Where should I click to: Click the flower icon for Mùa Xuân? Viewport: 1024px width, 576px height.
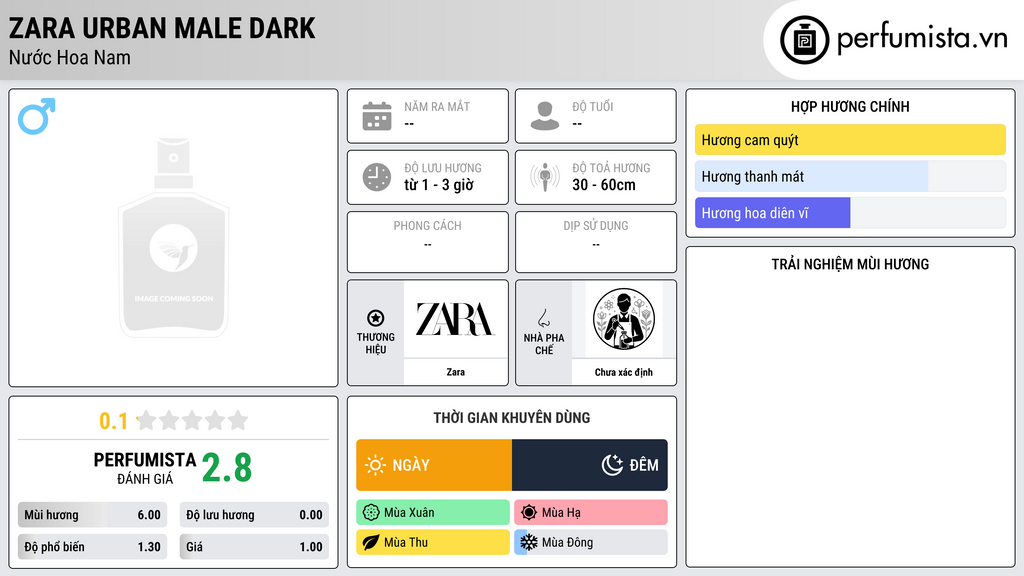pyautogui.click(x=371, y=513)
